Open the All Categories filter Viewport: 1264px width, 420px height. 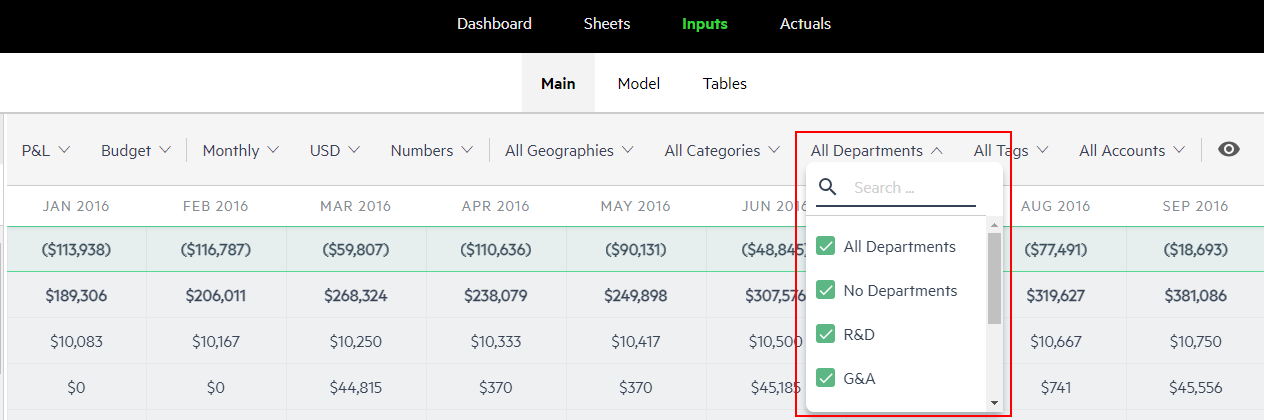pyautogui.click(x=722, y=150)
